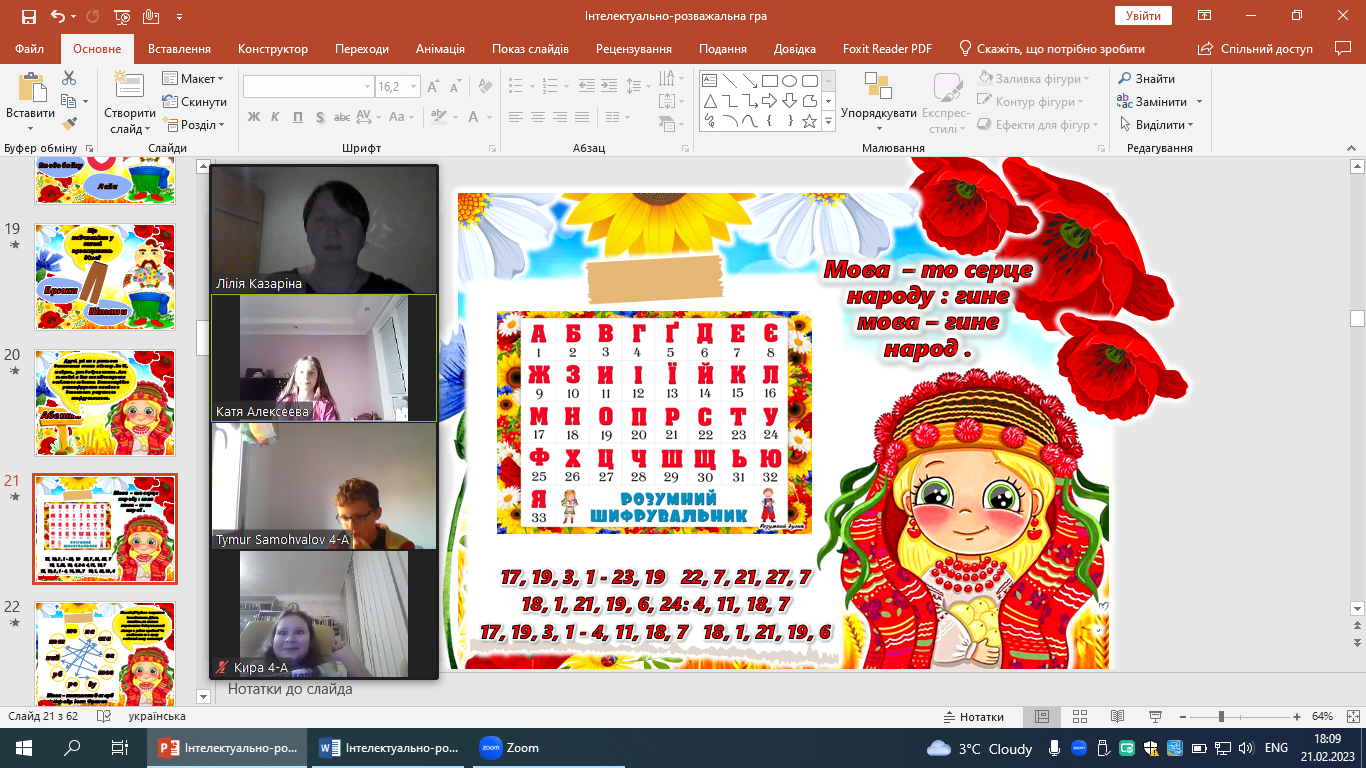Viewport: 1366px width, 768px height.
Task: Click the Замінити replace button
Action: (x=1160, y=102)
